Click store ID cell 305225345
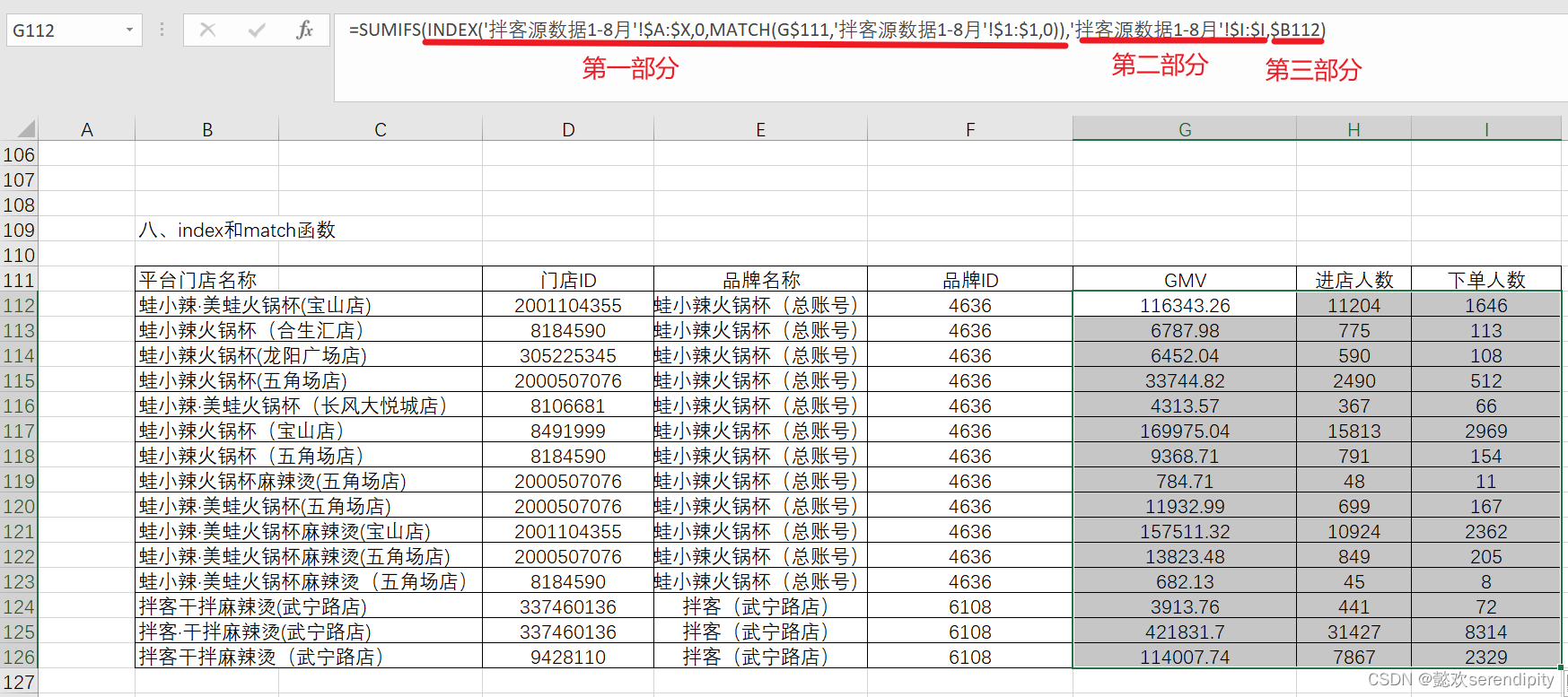 pos(568,355)
